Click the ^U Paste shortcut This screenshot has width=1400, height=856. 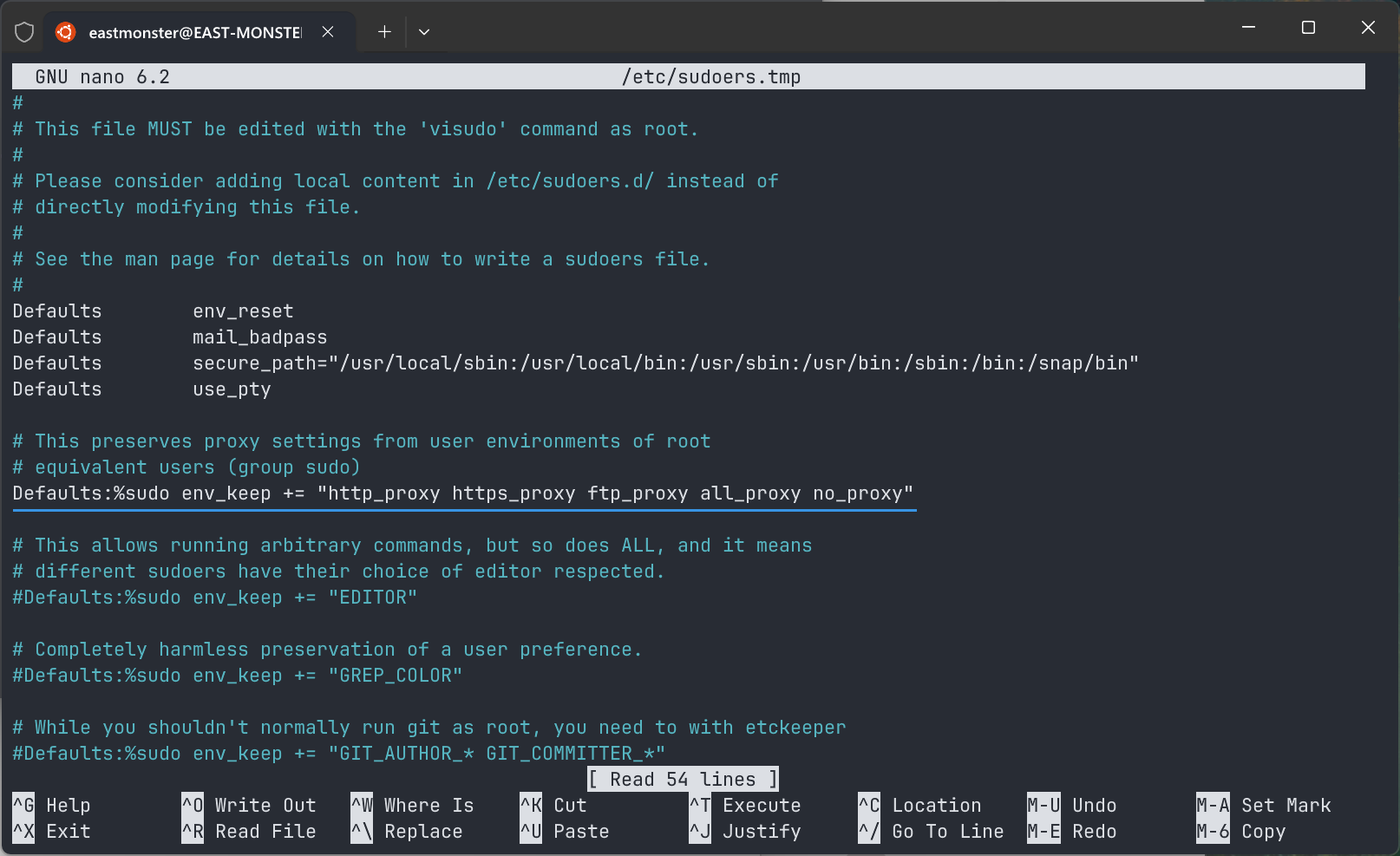coord(565,832)
